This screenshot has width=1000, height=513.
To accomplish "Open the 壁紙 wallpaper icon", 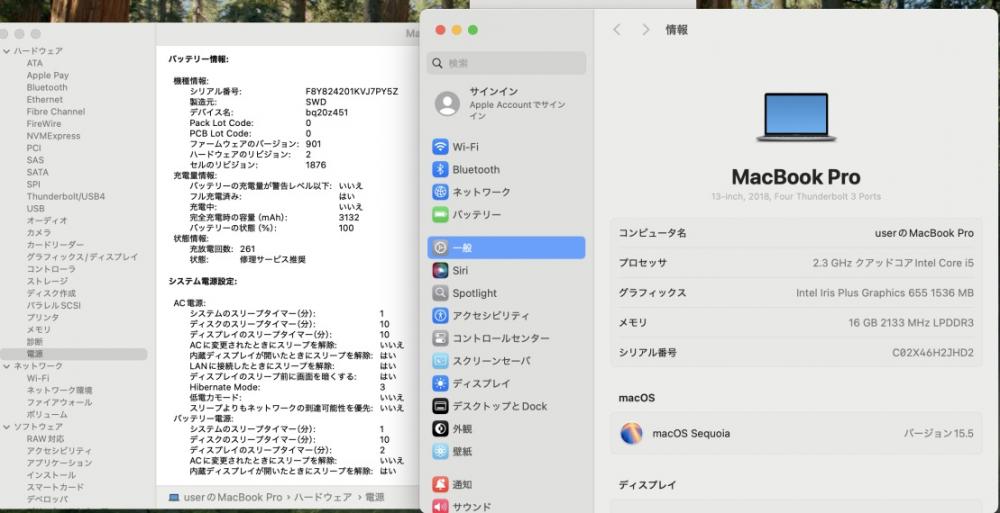I will [x=440, y=451].
